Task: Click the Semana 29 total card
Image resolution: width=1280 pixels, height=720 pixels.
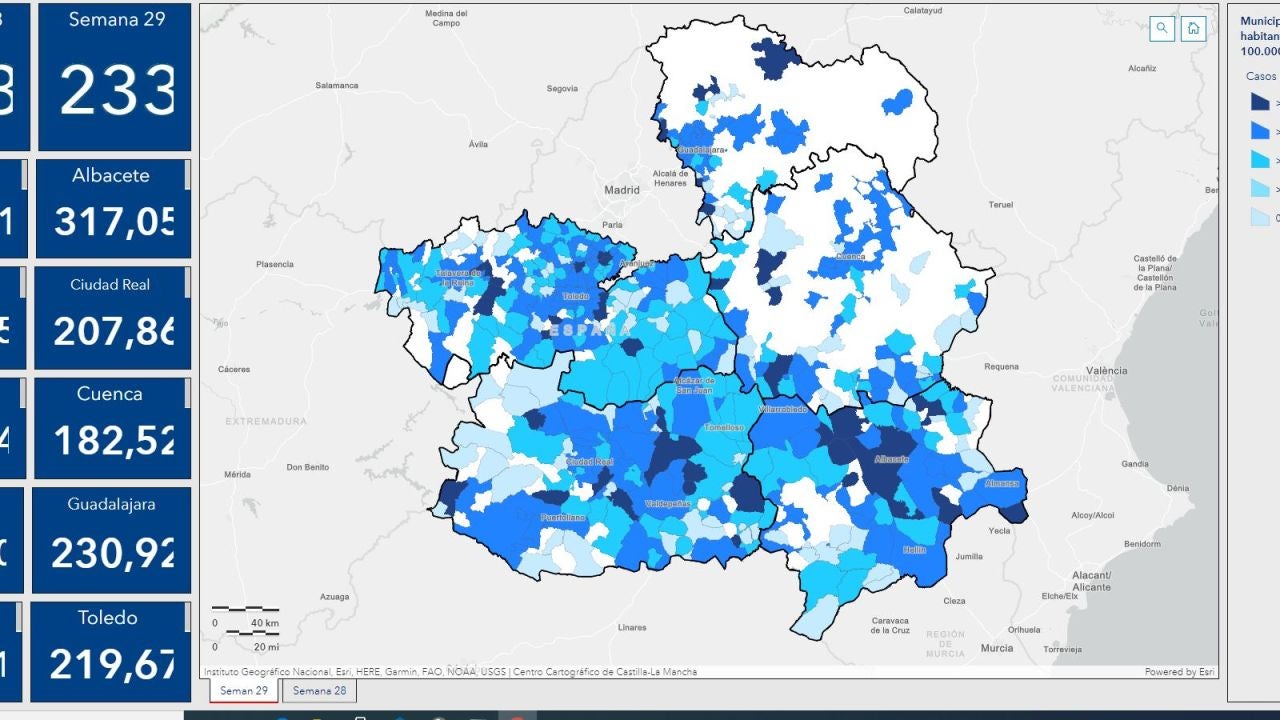Action: 115,76
